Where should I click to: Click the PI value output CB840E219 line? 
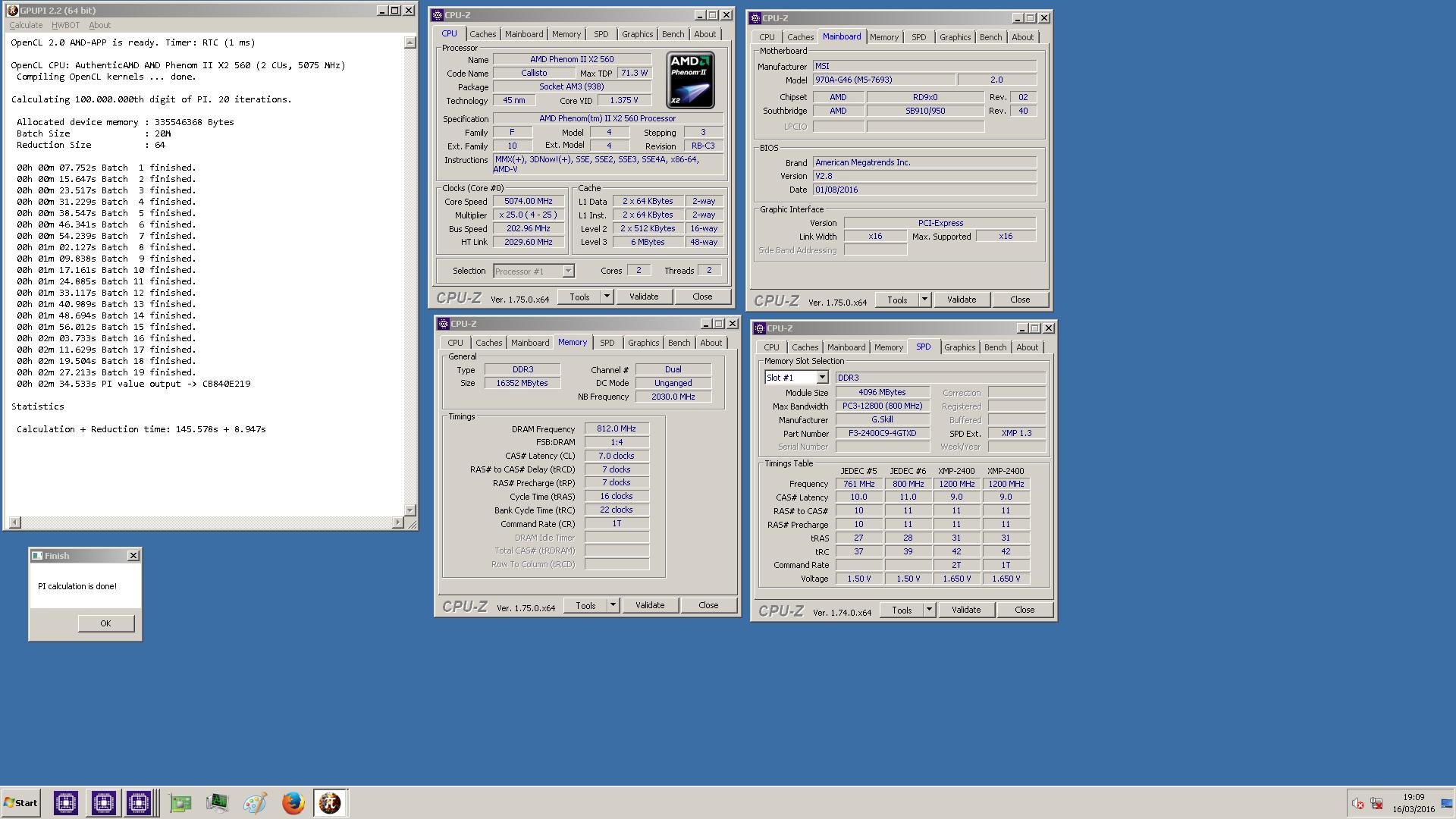133,384
